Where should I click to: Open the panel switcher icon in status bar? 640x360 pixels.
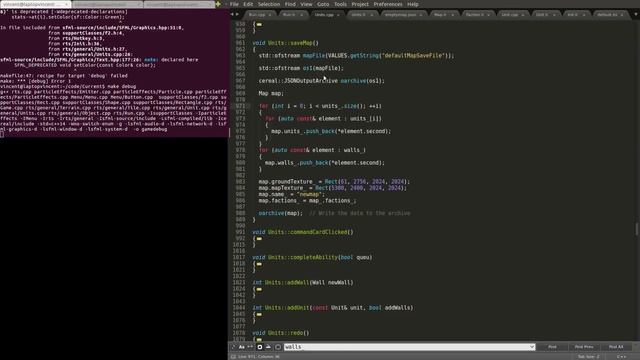pos(233,356)
